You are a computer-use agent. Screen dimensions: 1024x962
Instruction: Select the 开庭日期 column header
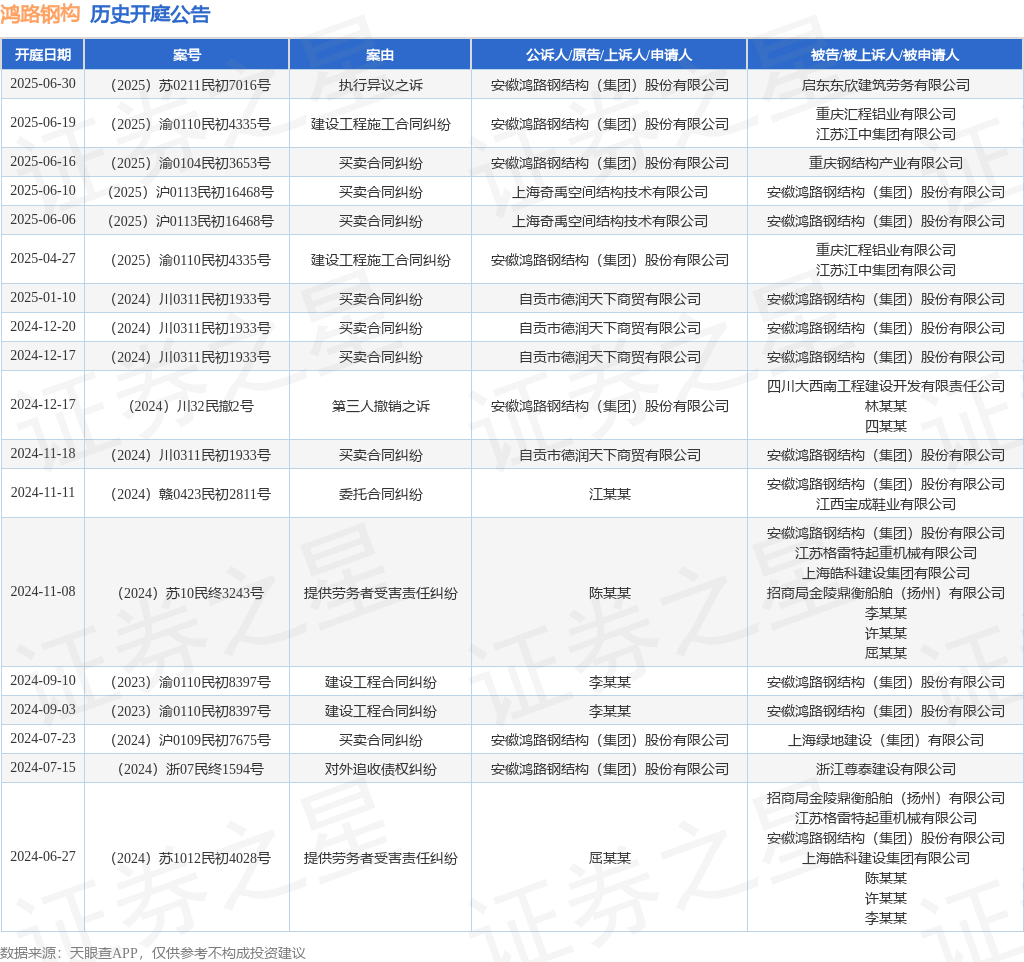tap(43, 55)
